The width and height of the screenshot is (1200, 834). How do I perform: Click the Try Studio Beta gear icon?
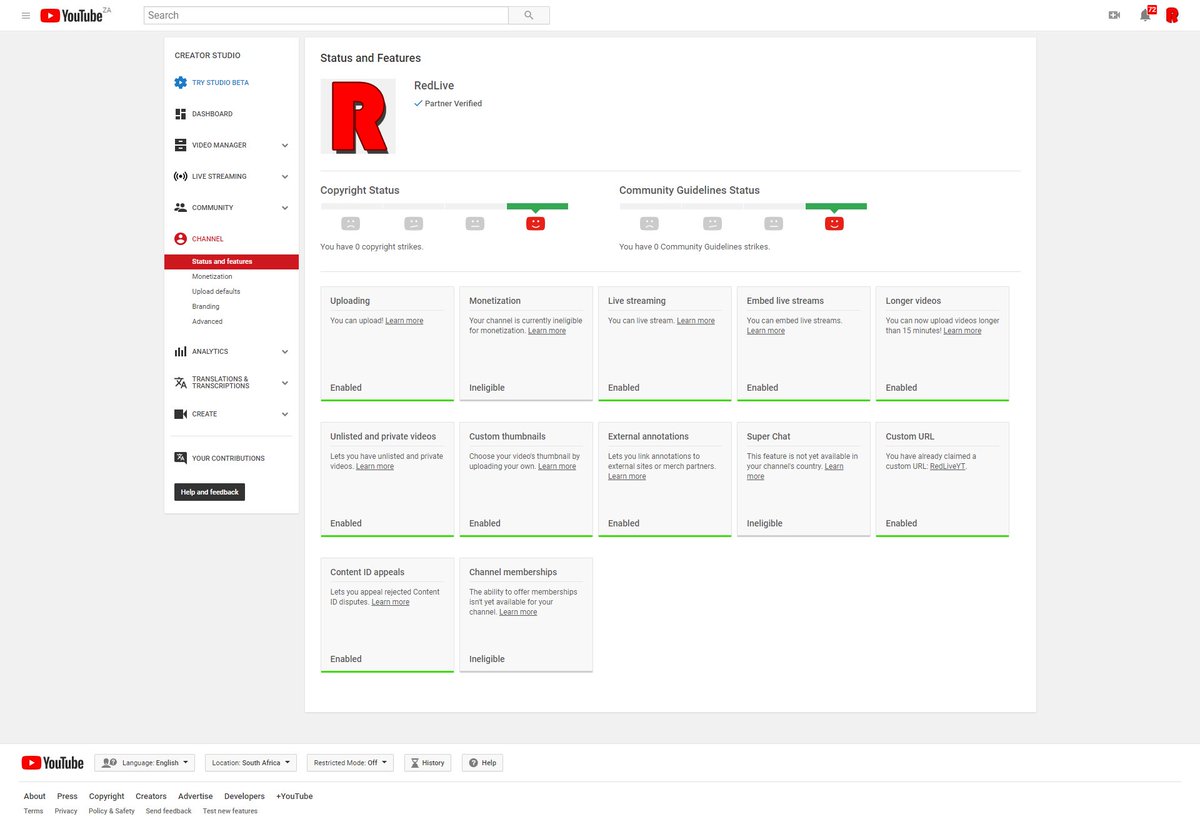[180, 83]
